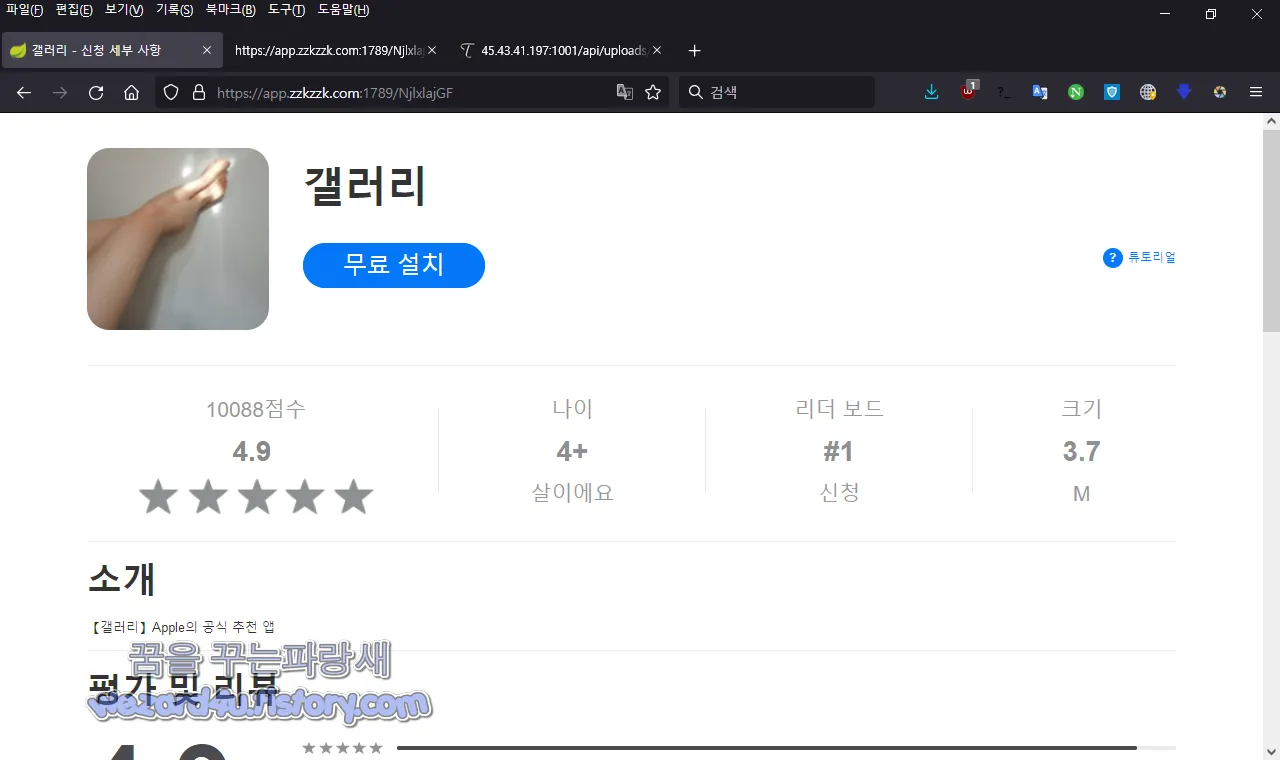Close the app.zzkzzk.com tab
This screenshot has height=760, width=1280.
click(432, 50)
